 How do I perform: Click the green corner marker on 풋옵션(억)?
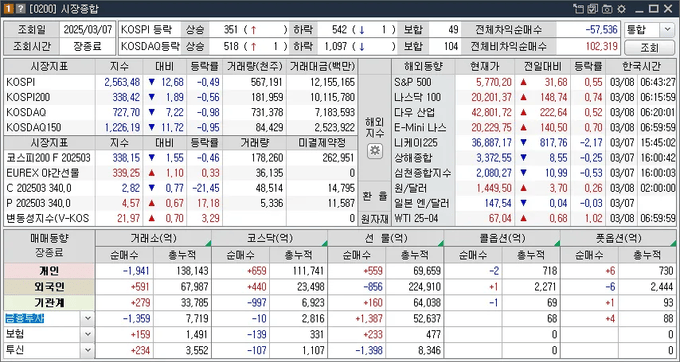click(x=673, y=244)
